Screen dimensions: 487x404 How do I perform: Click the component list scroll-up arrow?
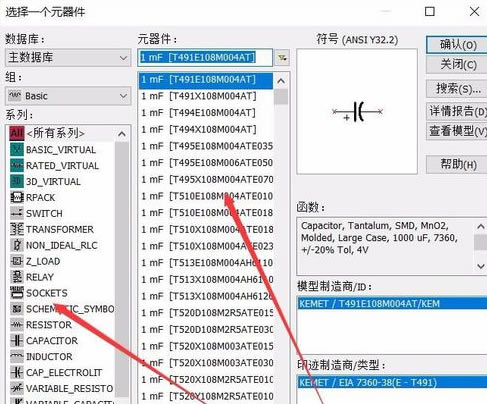(281, 81)
